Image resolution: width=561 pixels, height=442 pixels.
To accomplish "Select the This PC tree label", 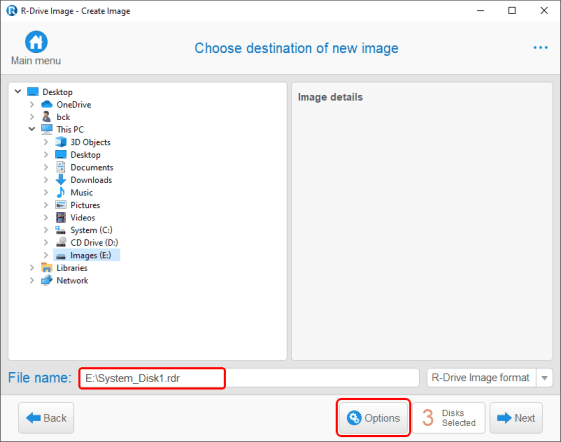I will 70,129.
